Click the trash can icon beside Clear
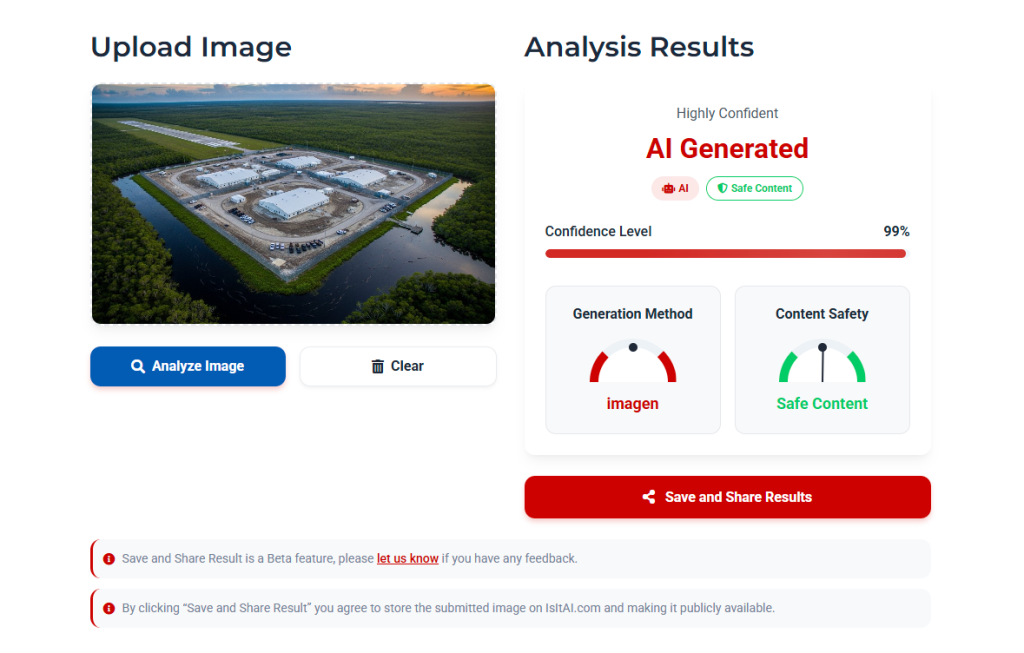 [x=377, y=366]
